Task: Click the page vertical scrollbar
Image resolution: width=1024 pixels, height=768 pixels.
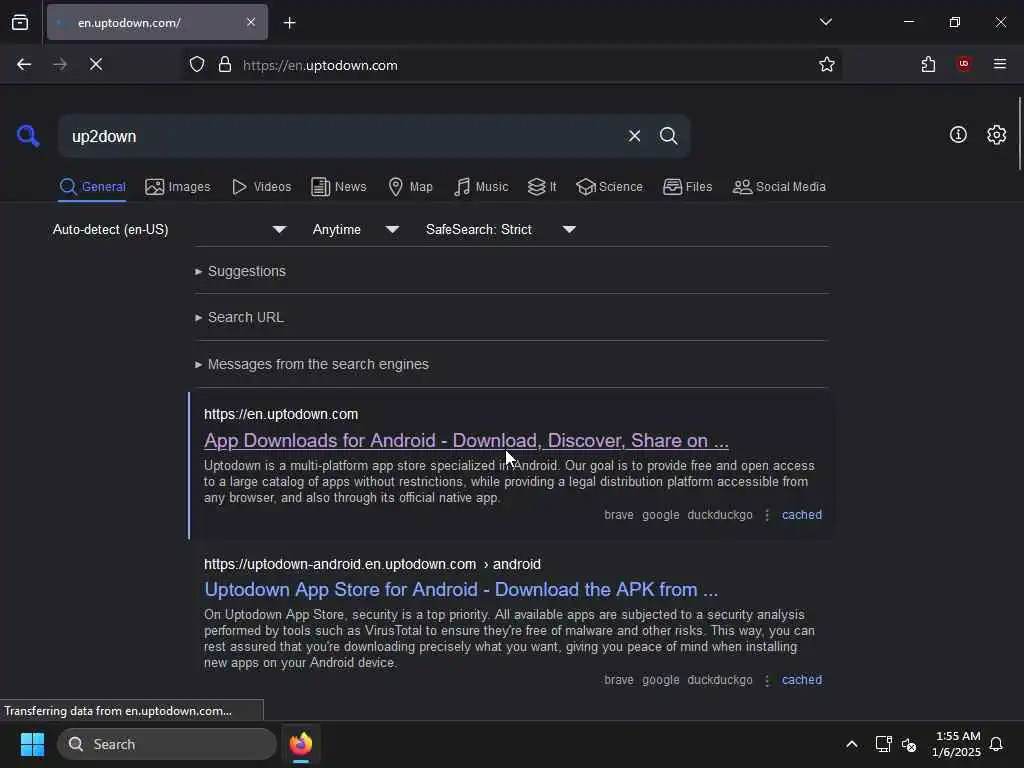Action: 1019,134
